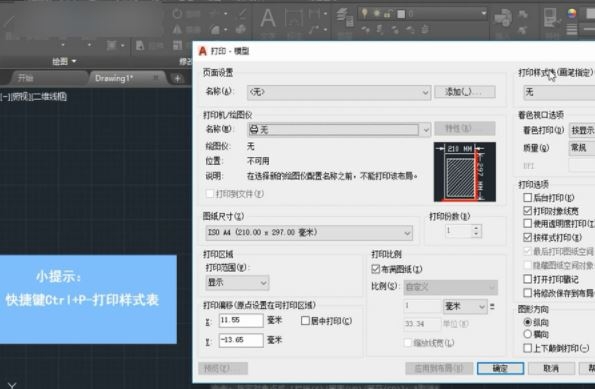This screenshot has height=389, width=595.
Task: Open the 打印样式表 dropdown showing 无
Action: point(559,92)
